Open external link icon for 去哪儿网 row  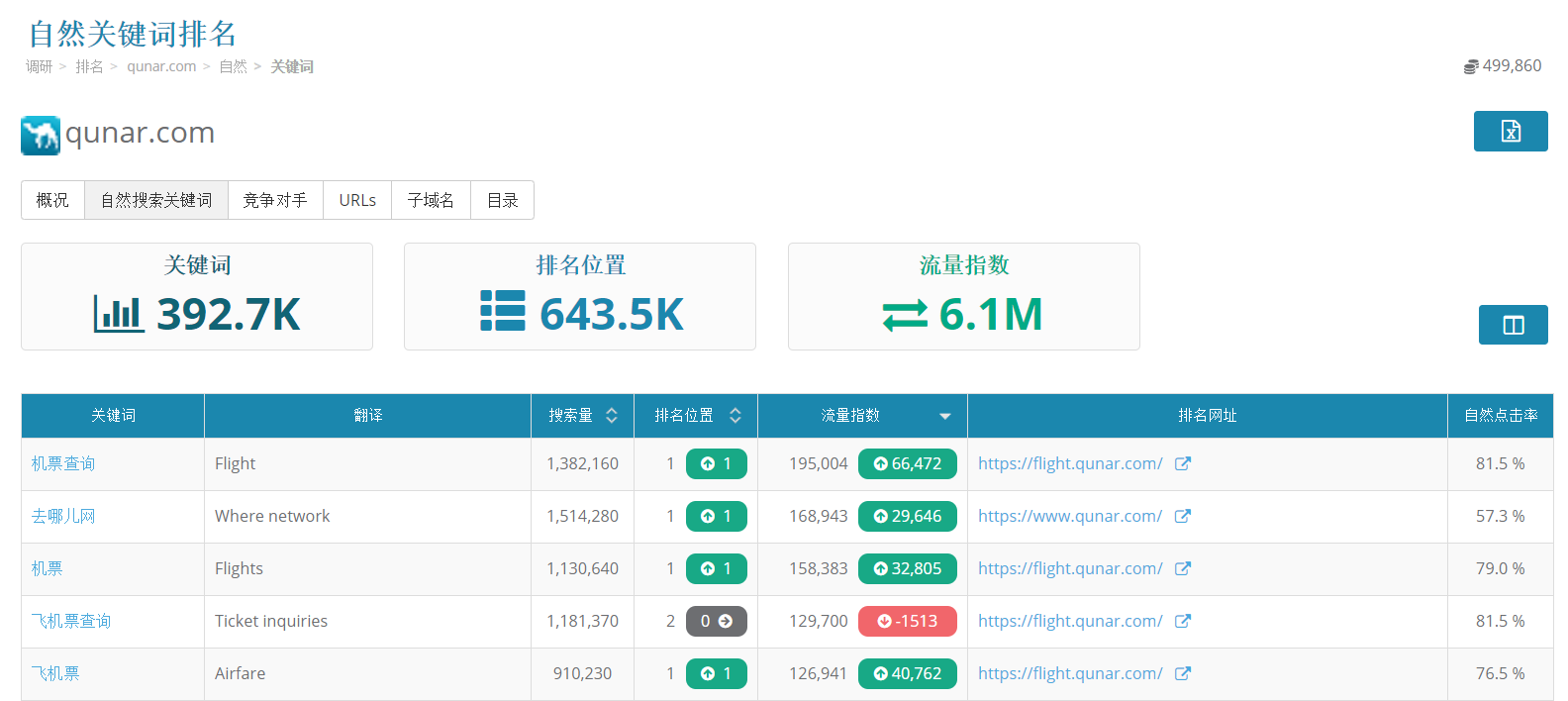pyautogui.click(x=1183, y=516)
